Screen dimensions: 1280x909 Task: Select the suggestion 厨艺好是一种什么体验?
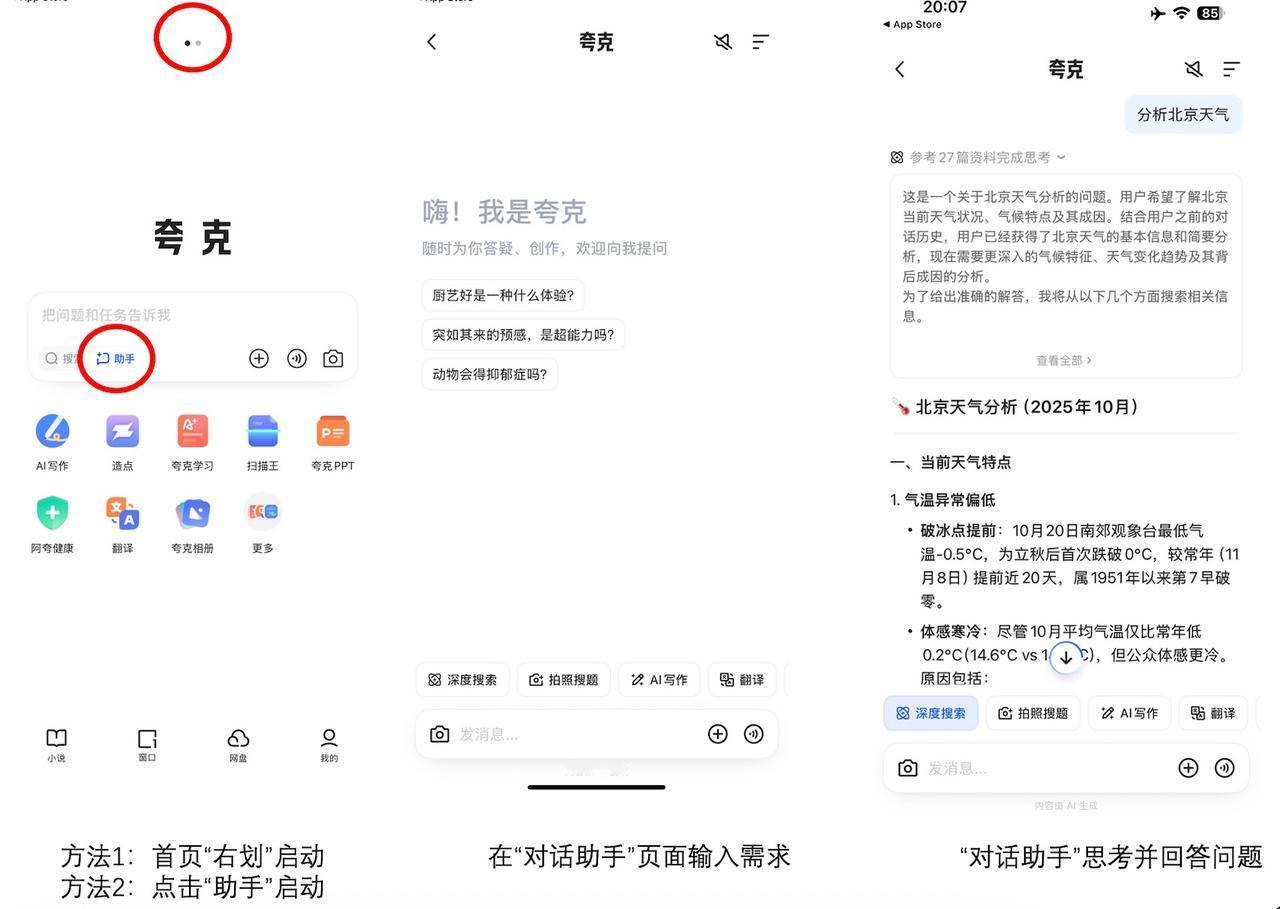tap(503, 295)
